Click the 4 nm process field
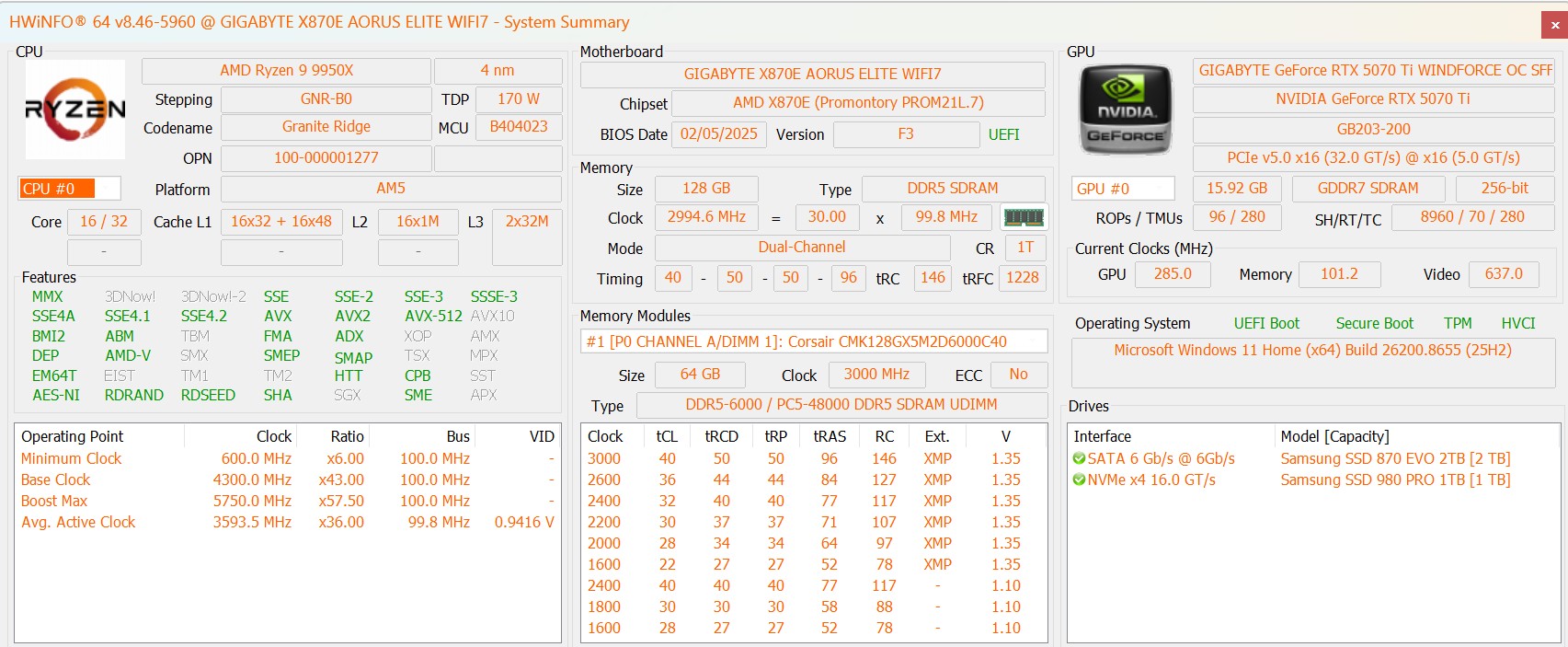Viewport: 1568px width, 647px height. 498,71
